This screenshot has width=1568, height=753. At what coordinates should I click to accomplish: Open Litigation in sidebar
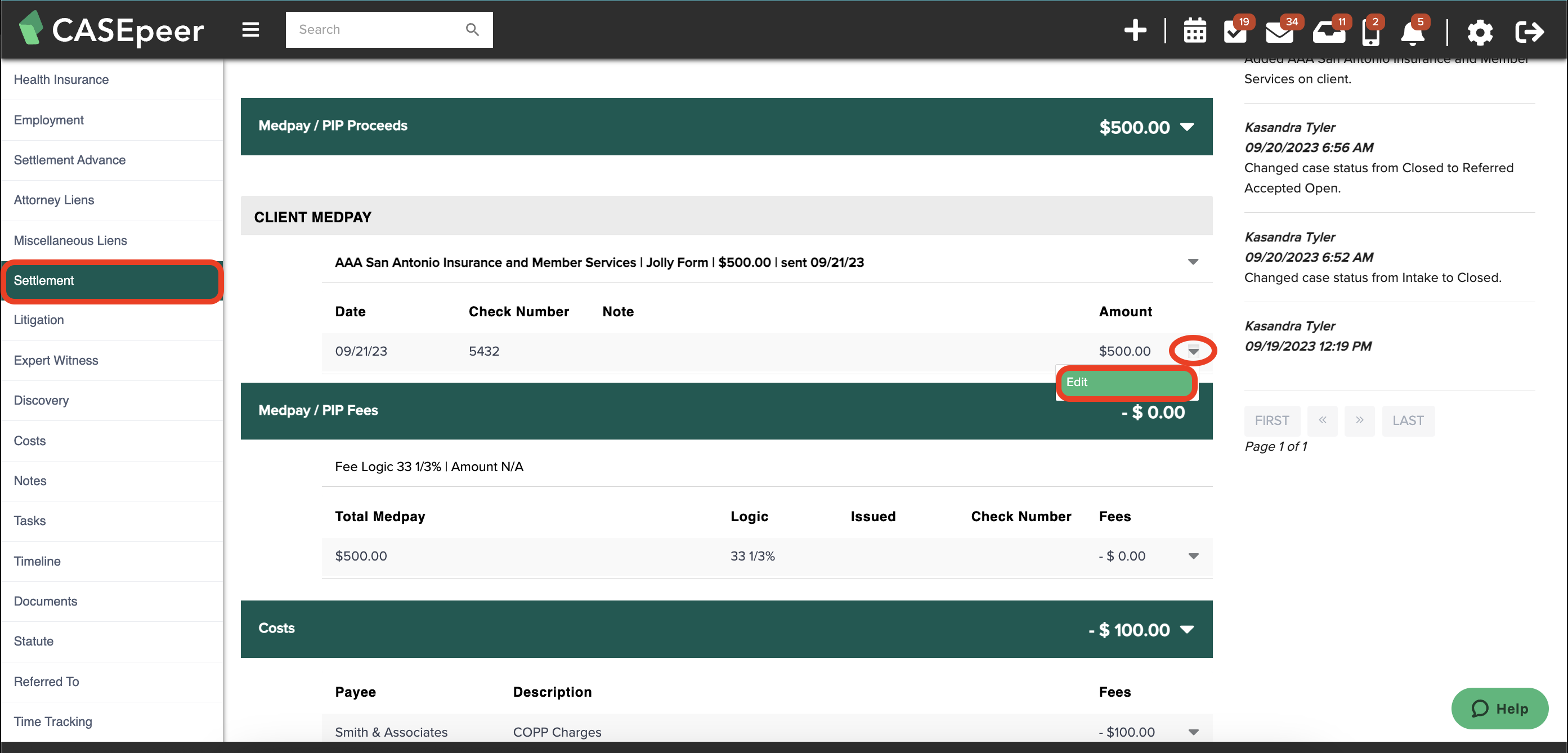pyautogui.click(x=112, y=320)
